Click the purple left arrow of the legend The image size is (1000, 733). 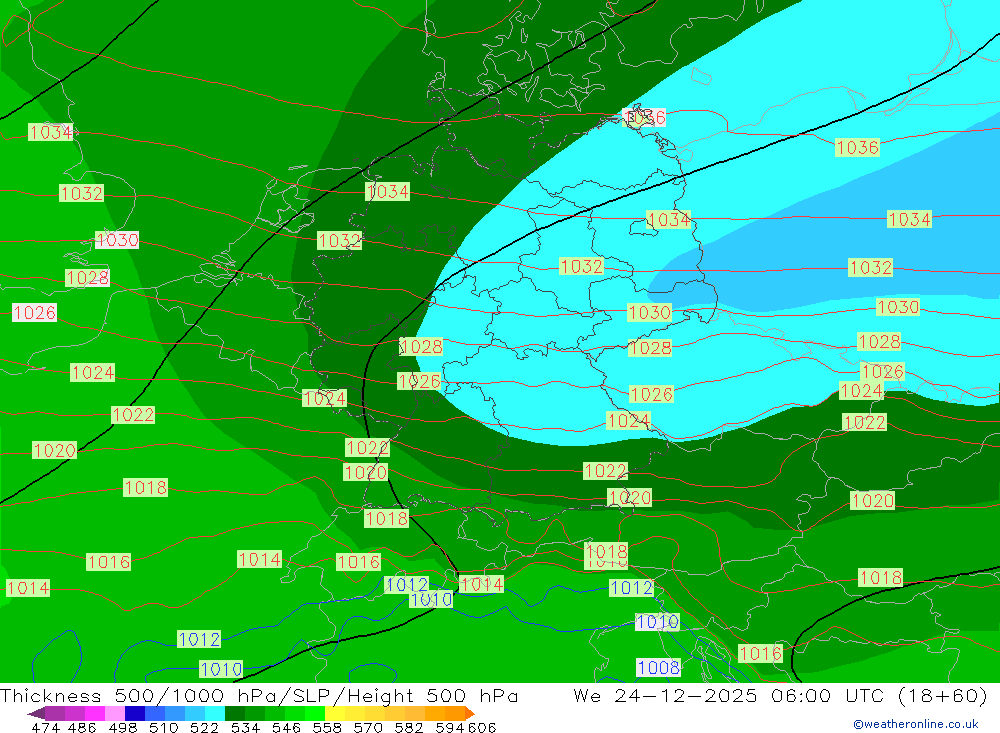(x=36, y=713)
